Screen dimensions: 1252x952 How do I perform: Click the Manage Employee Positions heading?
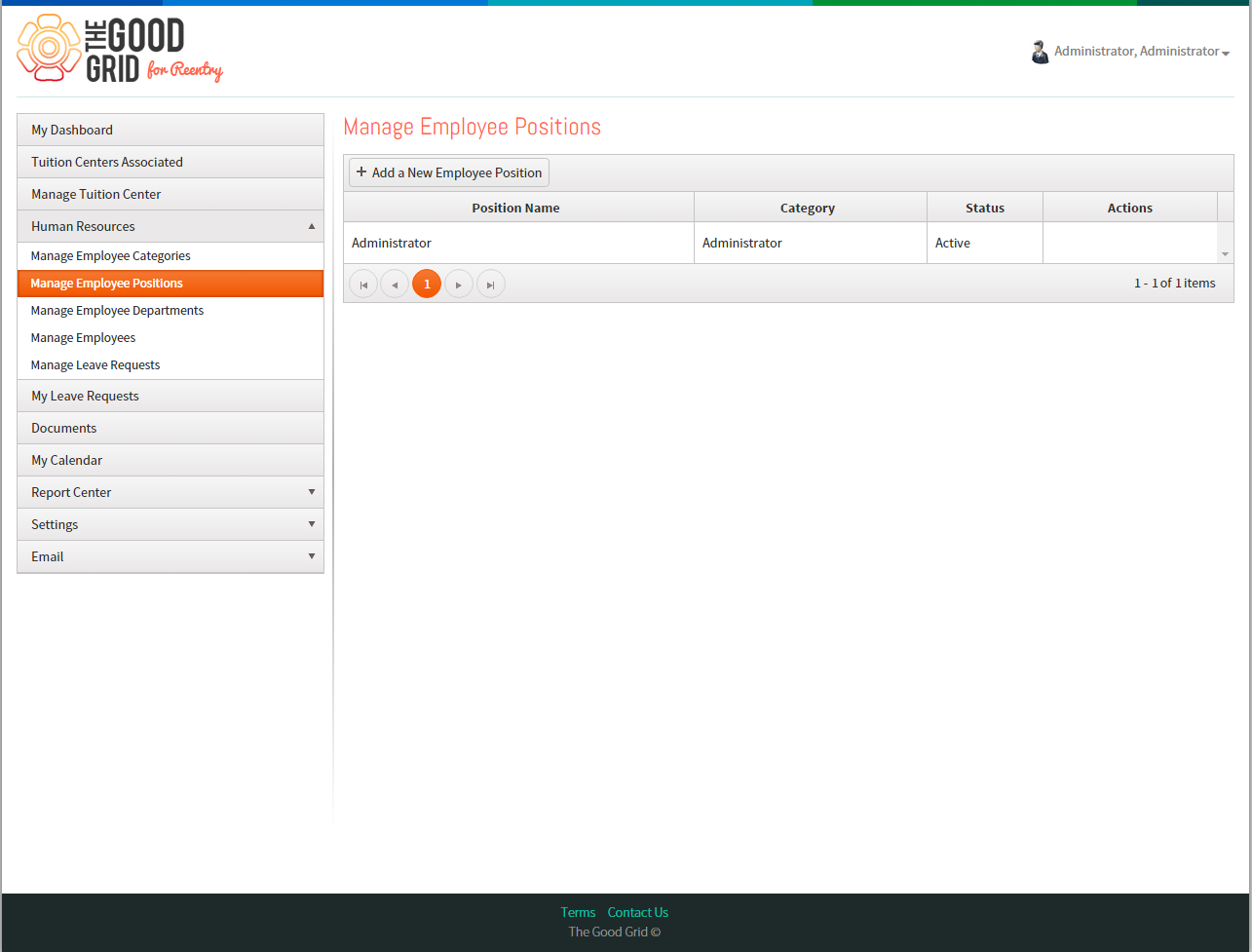(x=473, y=127)
